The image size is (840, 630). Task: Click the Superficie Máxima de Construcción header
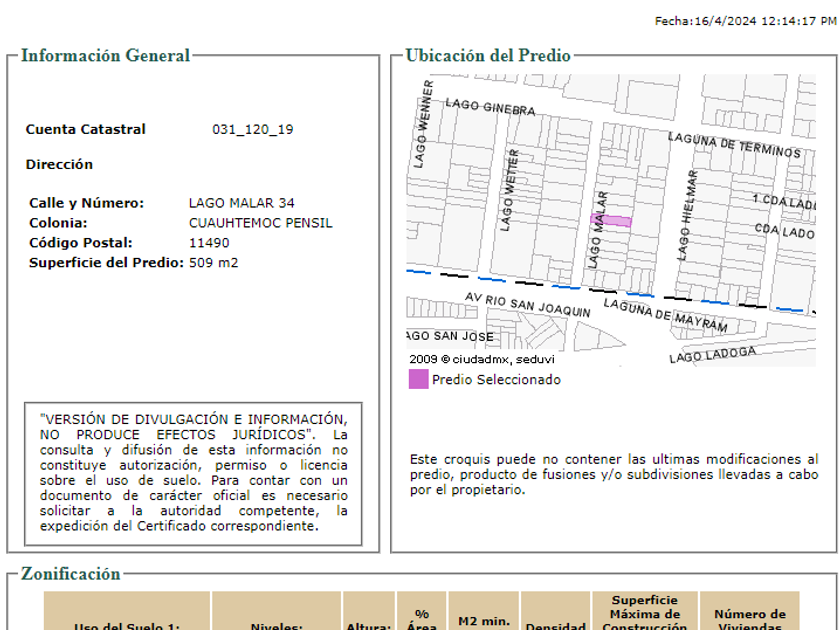pyautogui.click(x=645, y=613)
